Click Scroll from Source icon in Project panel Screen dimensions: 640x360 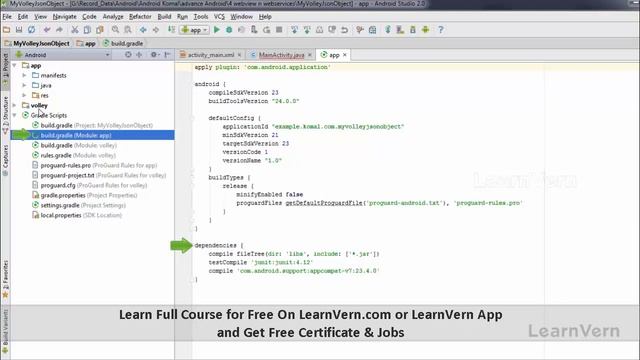coord(128,55)
